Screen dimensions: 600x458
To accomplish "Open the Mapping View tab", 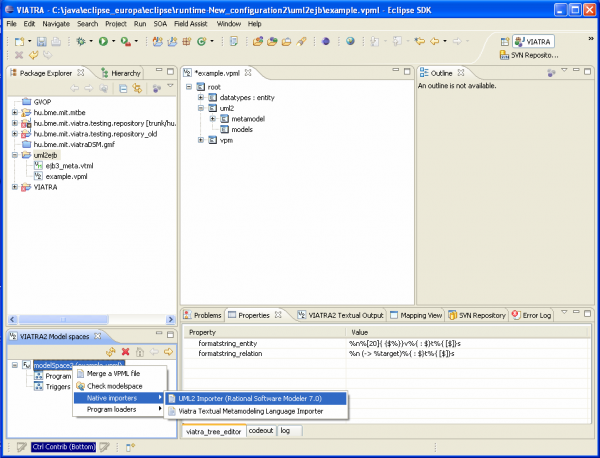I will point(416,315).
